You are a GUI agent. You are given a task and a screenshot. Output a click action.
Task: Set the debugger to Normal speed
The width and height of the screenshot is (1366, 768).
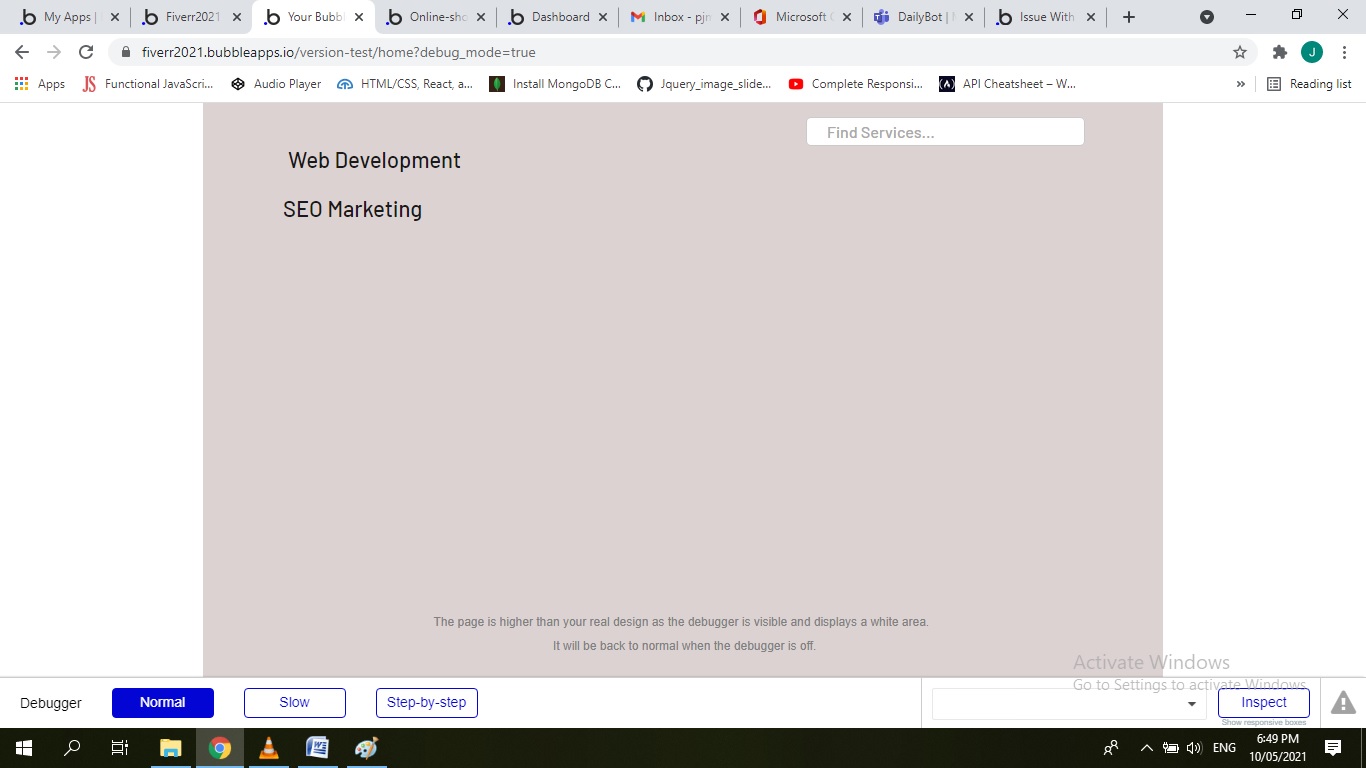pyautogui.click(x=163, y=702)
